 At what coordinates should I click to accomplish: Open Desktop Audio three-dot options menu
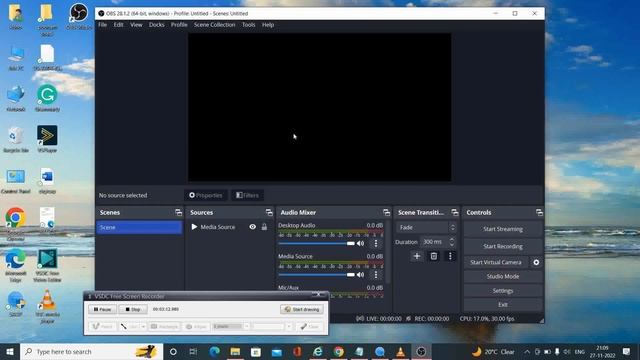376,243
